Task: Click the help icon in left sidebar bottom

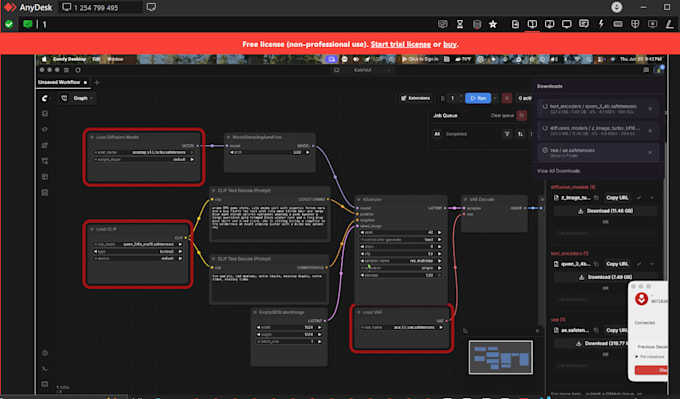Action: coord(45,353)
